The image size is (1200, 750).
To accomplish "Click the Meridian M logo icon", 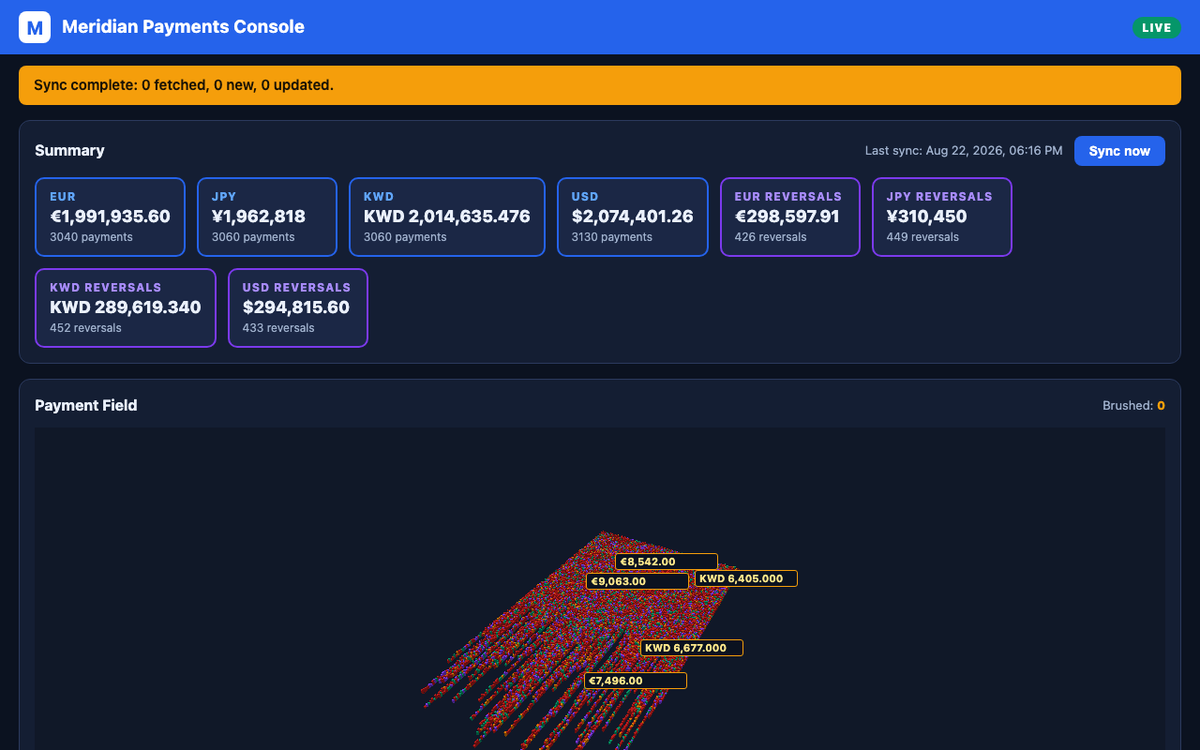I will (35, 27).
